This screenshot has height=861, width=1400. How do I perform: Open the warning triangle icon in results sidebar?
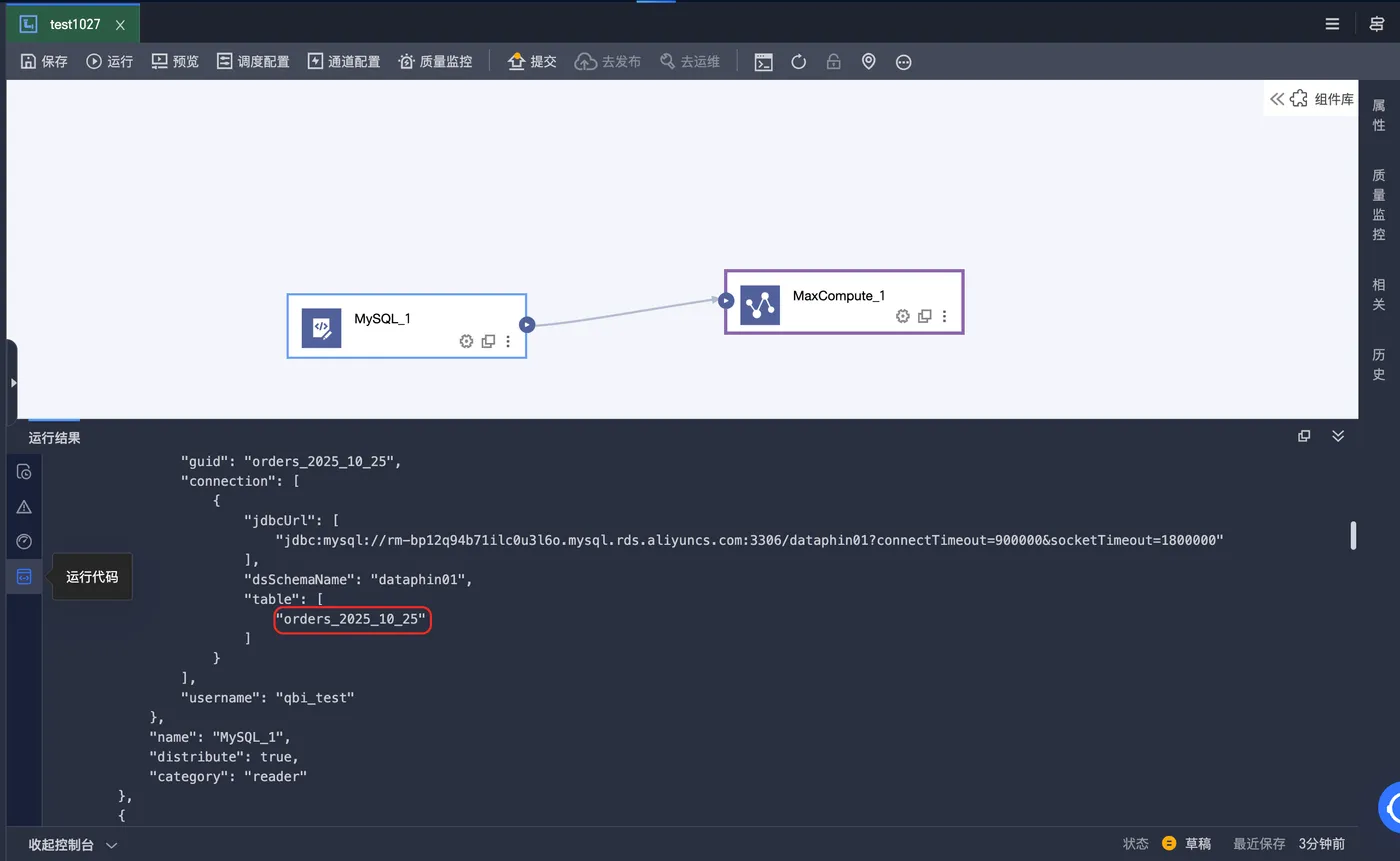[x=24, y=507]
